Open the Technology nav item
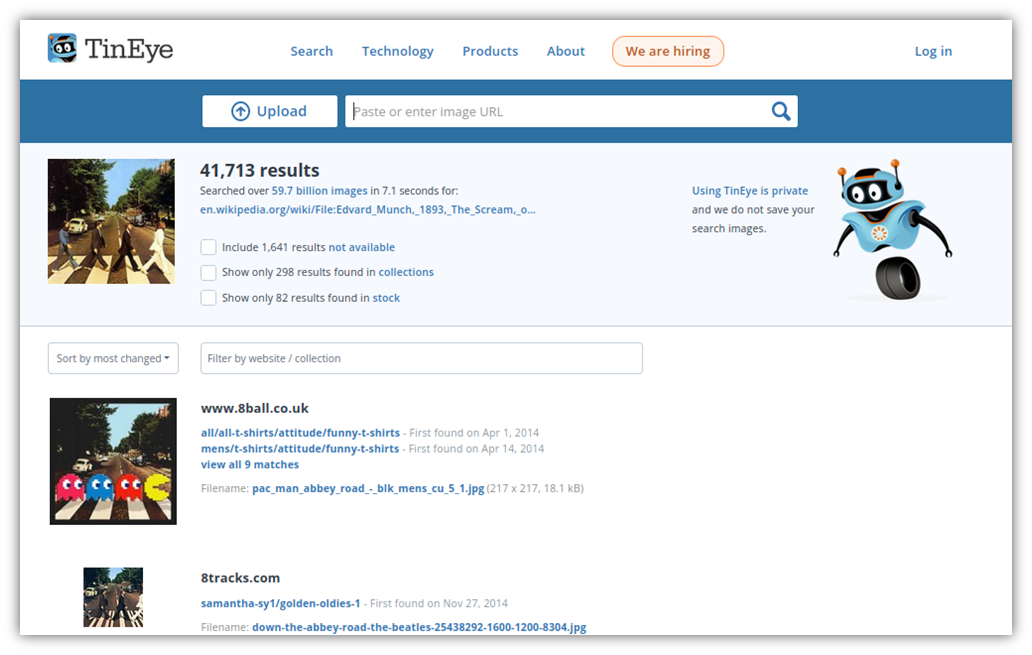This screenshot has width=1032, height=655. (x=398, y=51)
